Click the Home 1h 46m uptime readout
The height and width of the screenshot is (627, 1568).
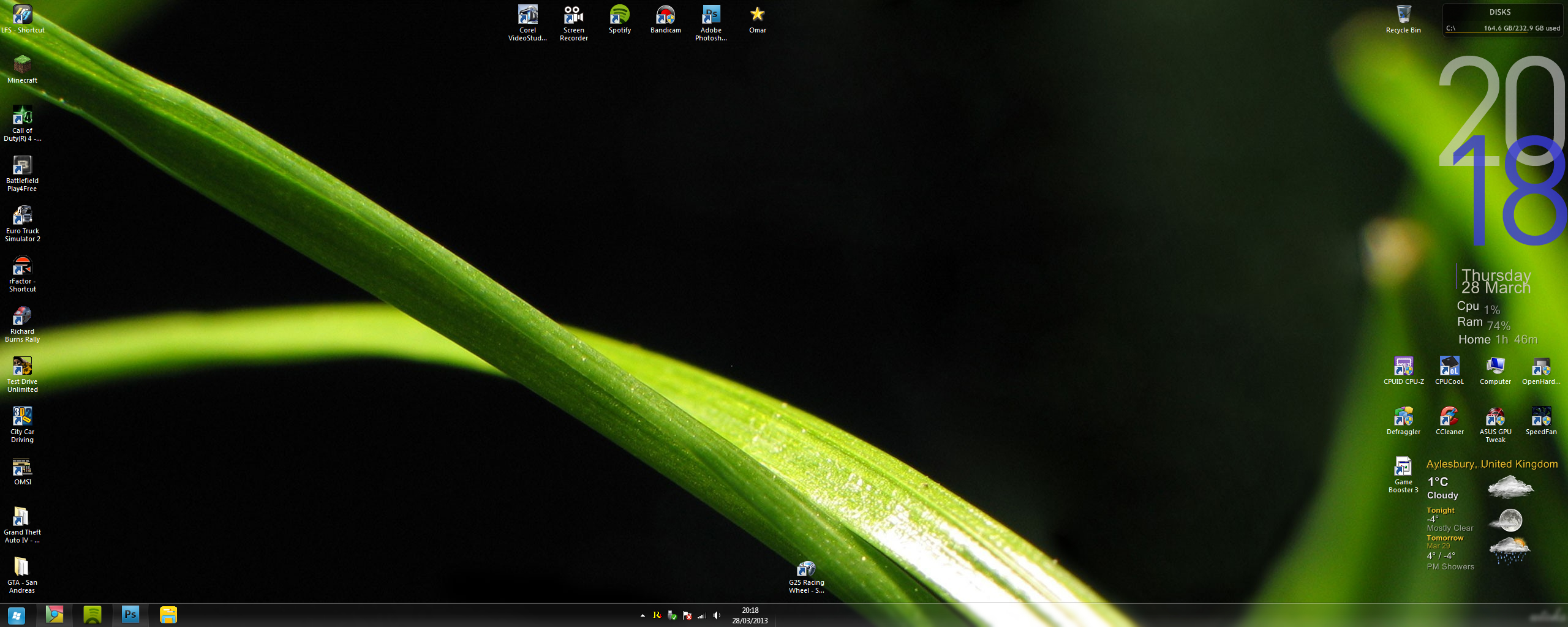pyautogui.click(x=1498, y=339)
